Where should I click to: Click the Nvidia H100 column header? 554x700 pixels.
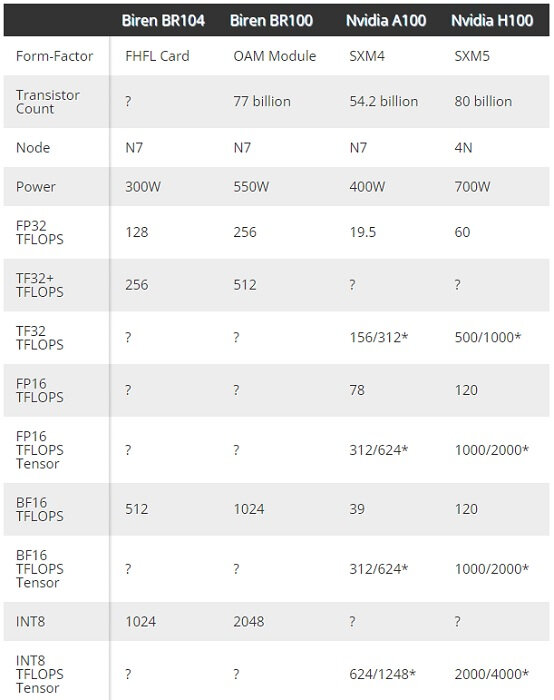[492, 21]
